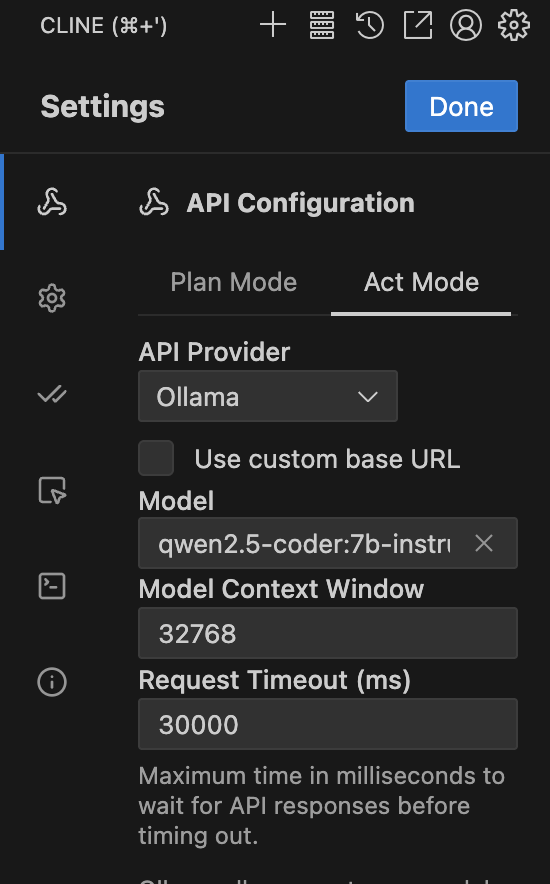This screenshot has width=550, height=884.
Task: Clear the Model field with X
Action: coord(484,543)
